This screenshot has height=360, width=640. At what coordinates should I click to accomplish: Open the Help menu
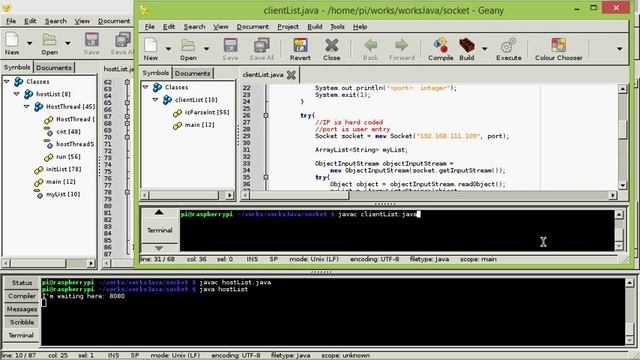(x=360, y=27)
